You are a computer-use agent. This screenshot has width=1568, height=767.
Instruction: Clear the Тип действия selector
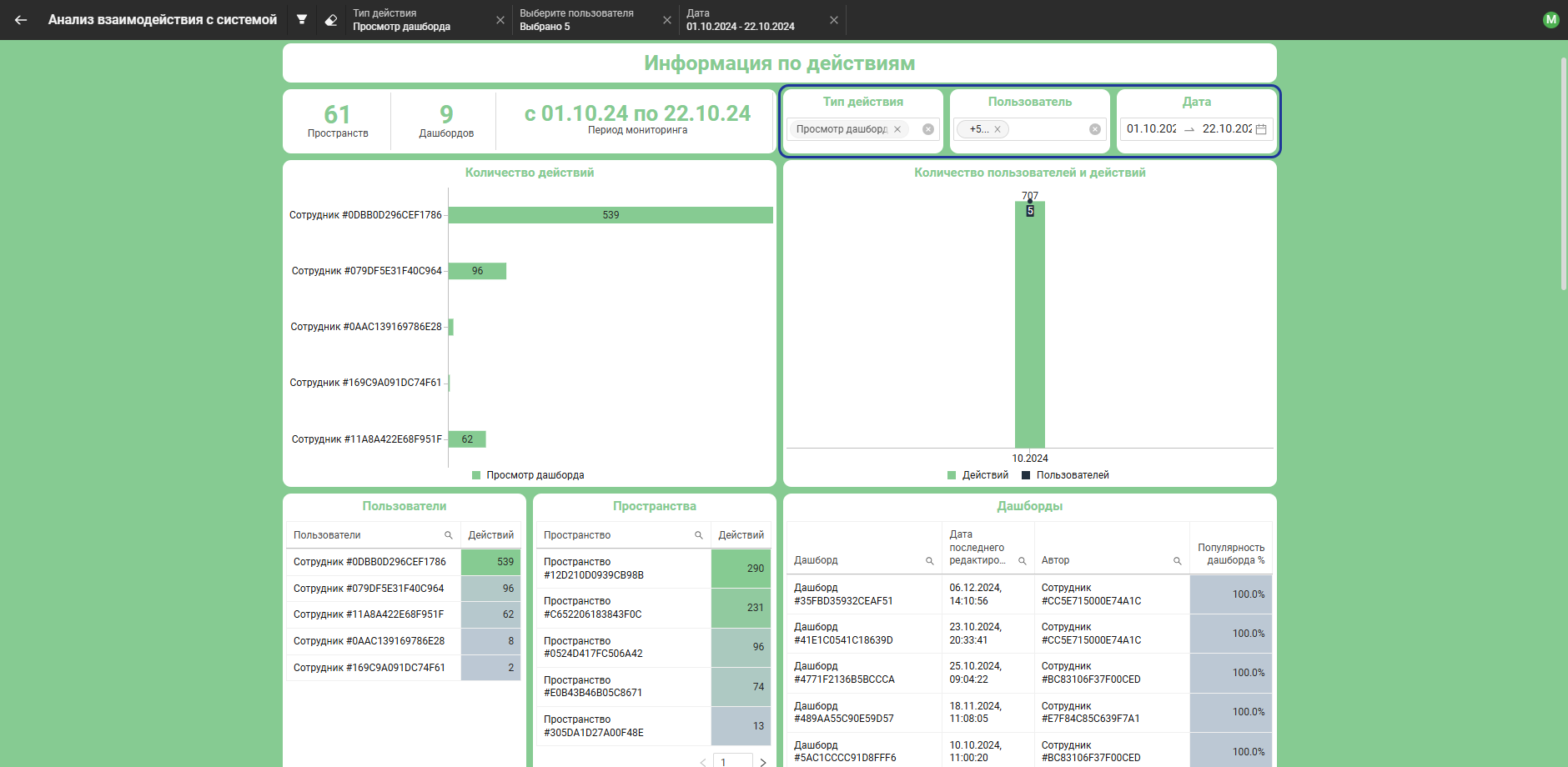pyautogui.click(x=928, y=129)
